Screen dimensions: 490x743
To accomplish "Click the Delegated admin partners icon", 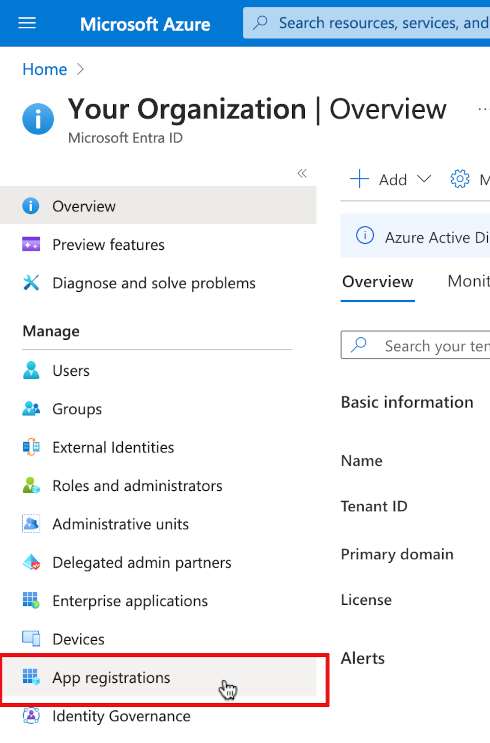I will [31, 562].
